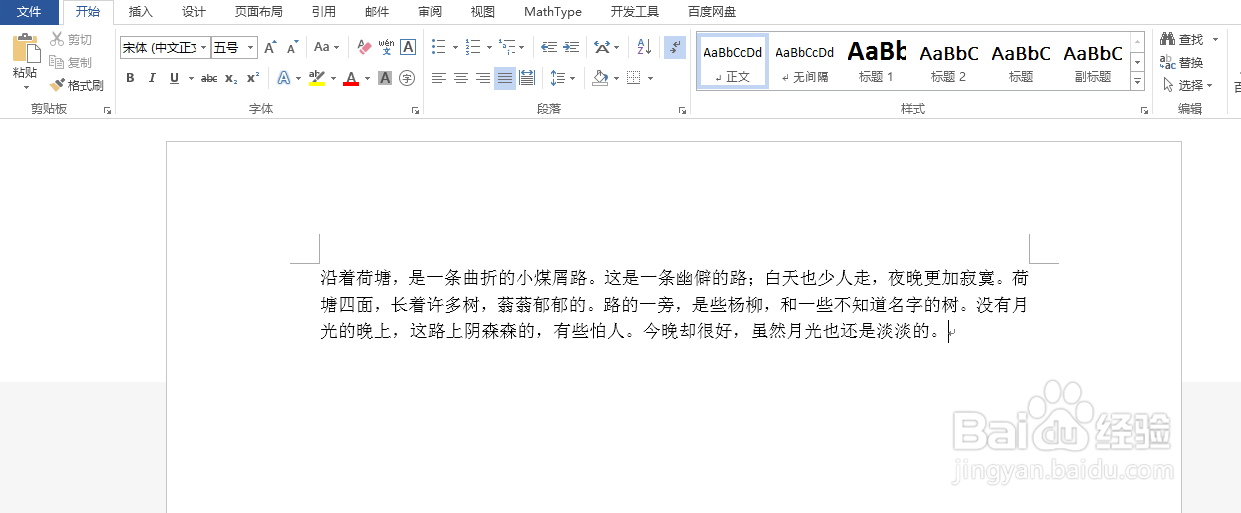The height and width of the screenshot is (513, 1241).
Task: Click the enclosed character (字) icon
Action: pyautogui.click(x=407, y=78)
